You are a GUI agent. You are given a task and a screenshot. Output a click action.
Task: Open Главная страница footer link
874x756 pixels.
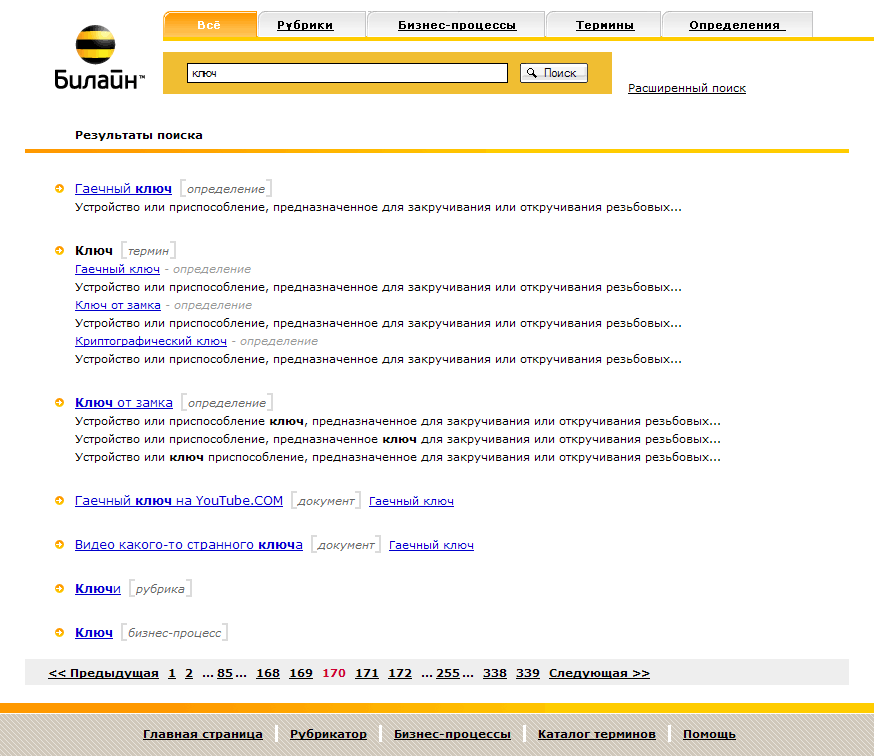point(202,734)
